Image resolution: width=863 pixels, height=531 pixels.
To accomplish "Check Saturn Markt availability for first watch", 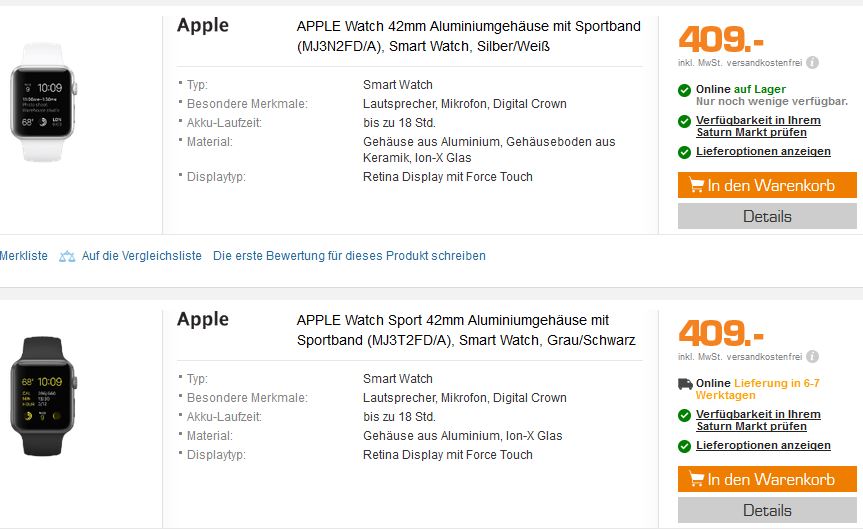I will point(758,126).
